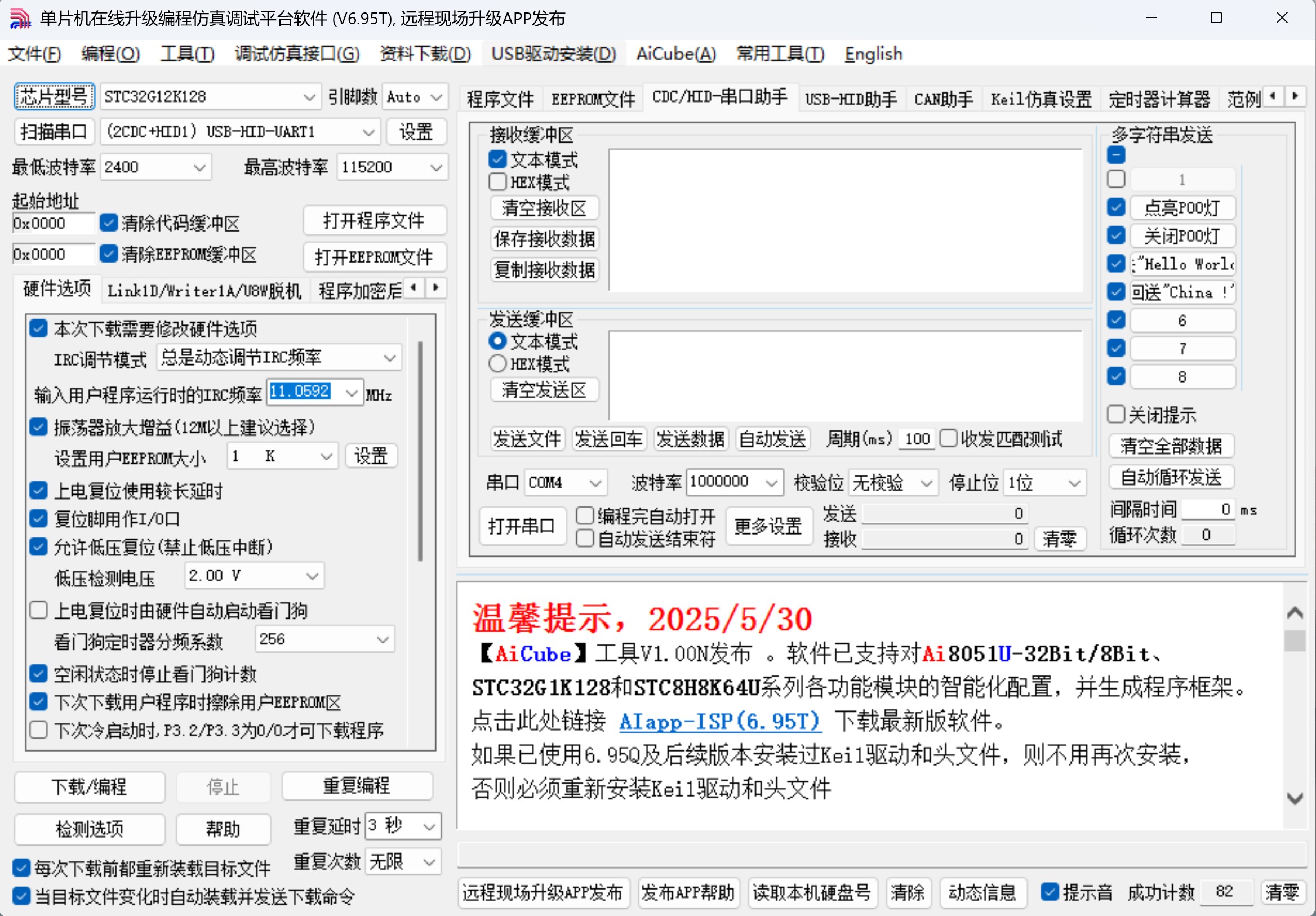Click the hardware options vertical scrollbar

tap(420, 451)
